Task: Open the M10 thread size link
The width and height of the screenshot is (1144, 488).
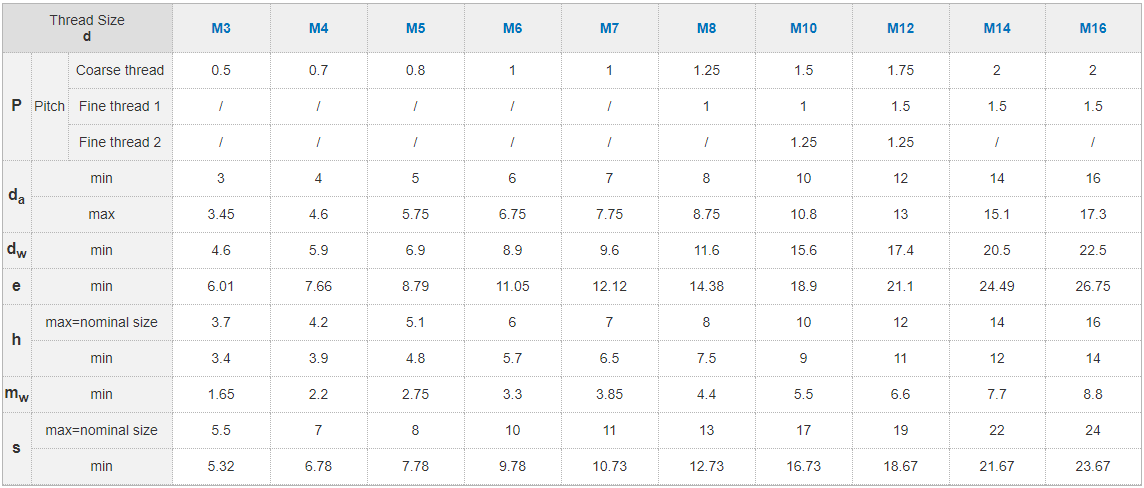Action: (x=803, y=28)
